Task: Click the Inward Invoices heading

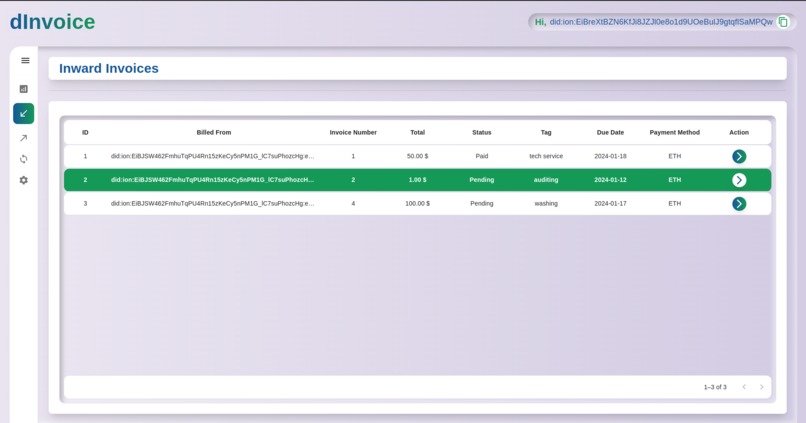Action: click(x=108, y=68)
